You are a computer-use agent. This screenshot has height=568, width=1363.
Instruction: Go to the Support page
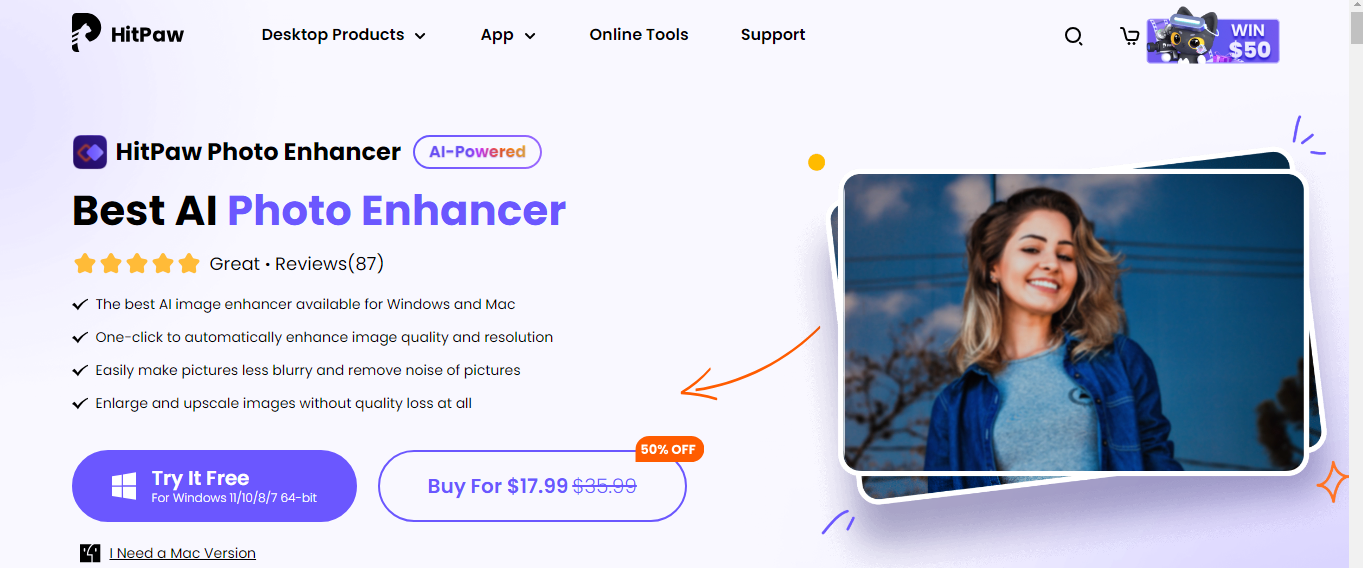[x=773, y=35]
